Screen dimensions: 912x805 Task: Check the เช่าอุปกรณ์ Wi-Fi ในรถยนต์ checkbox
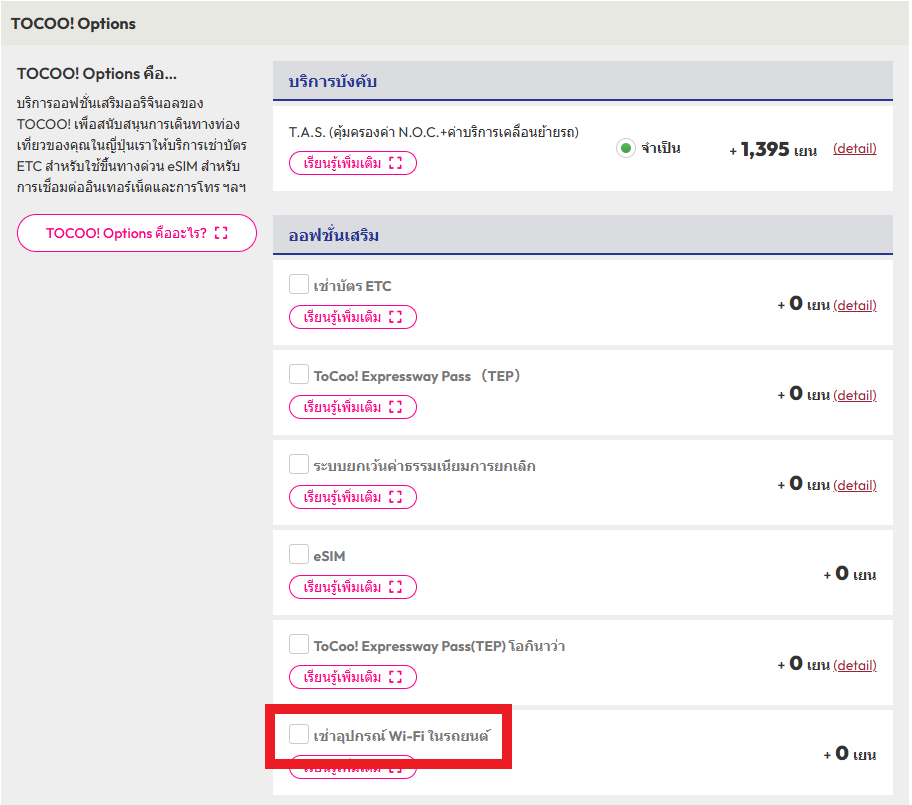tap(298, 734)
